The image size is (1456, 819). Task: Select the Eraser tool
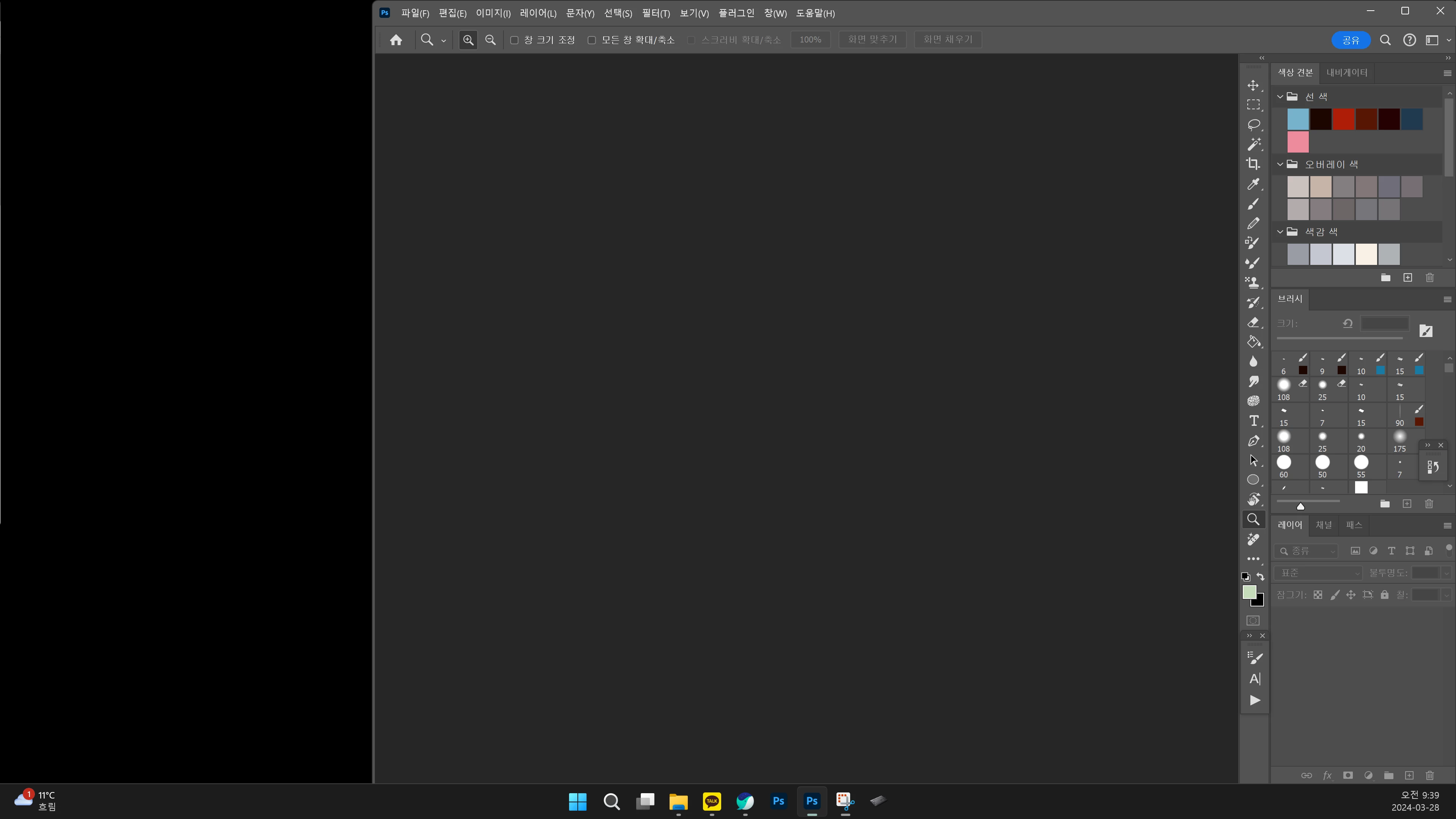tap(1253, 322)
